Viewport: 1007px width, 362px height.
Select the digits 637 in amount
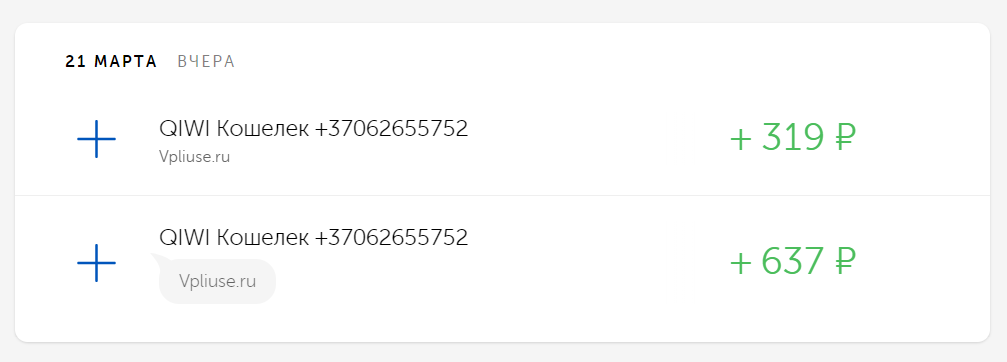point(792,263)
